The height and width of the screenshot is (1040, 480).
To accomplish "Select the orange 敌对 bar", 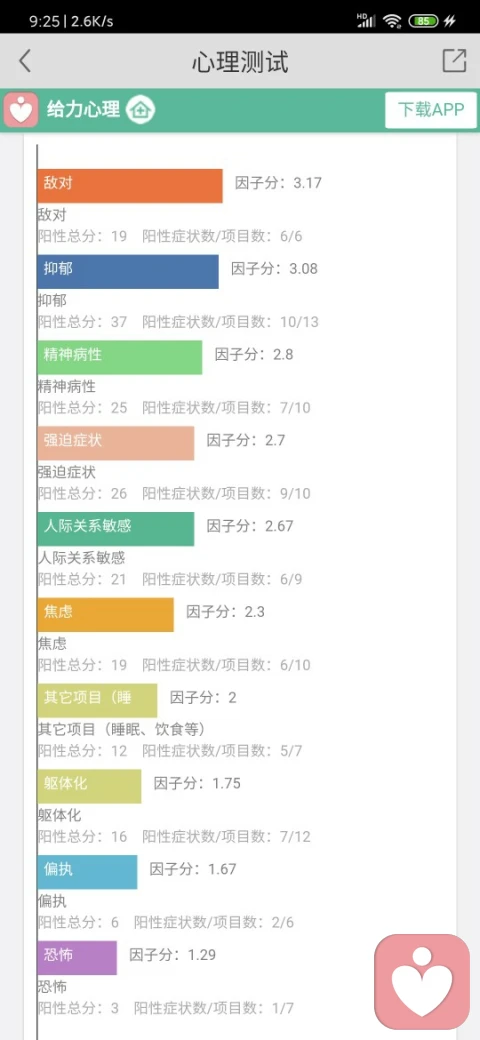I will (130, 186).
